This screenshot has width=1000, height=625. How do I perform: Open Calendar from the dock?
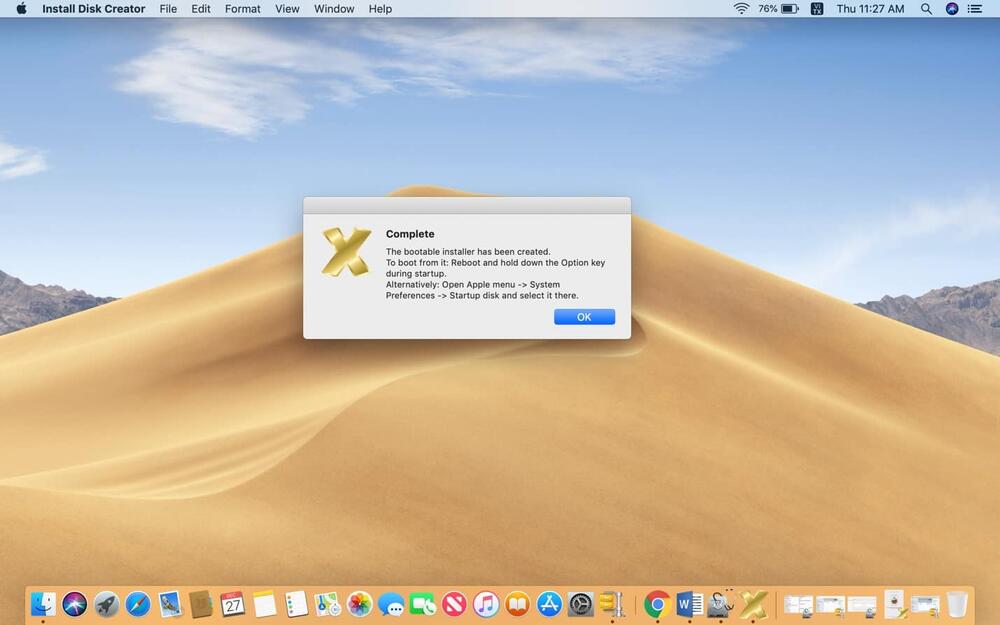click(233, 604)
